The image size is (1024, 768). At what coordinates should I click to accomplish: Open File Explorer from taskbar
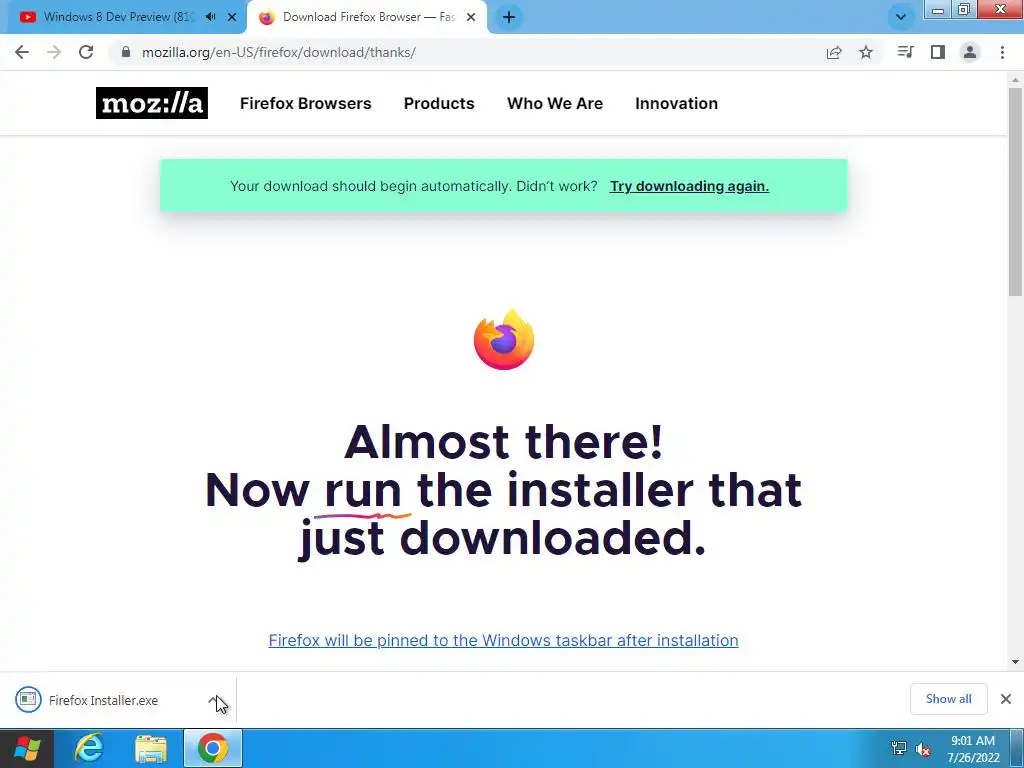151,748
